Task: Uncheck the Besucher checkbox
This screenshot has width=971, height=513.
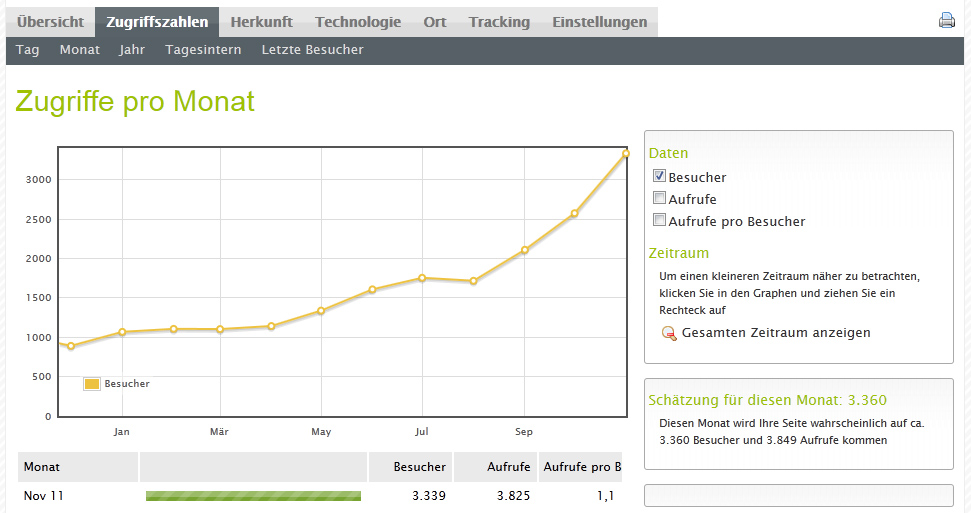Action: 660,176
